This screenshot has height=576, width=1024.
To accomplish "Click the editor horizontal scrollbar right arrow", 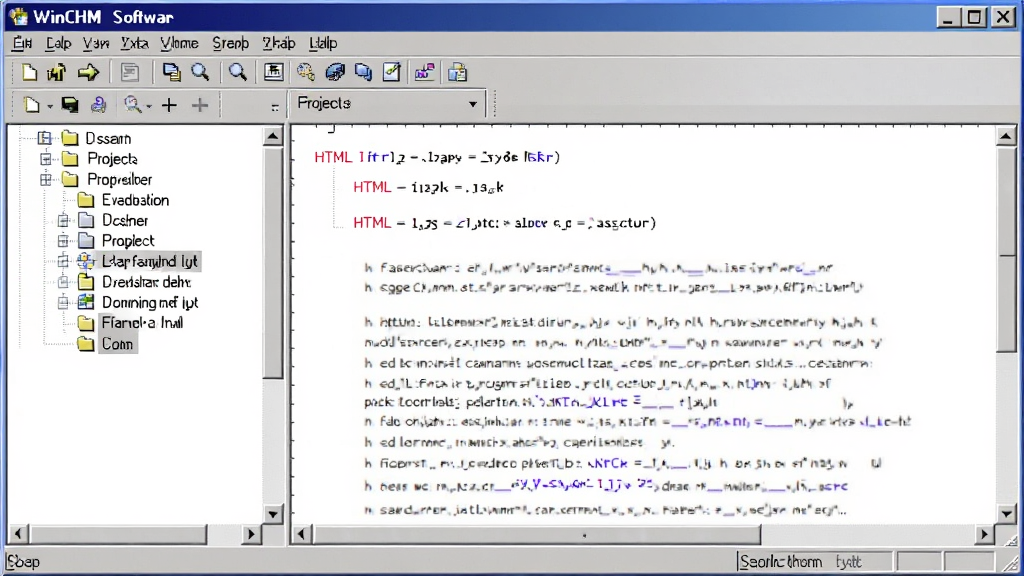I will pos(984,534).
